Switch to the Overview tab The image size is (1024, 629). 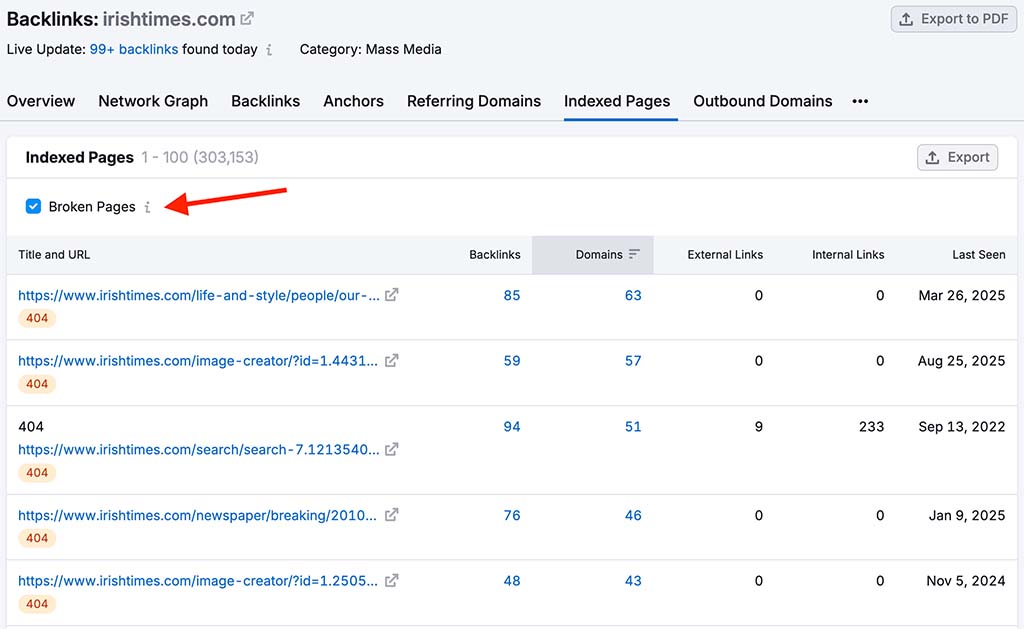tap(40, 101)
